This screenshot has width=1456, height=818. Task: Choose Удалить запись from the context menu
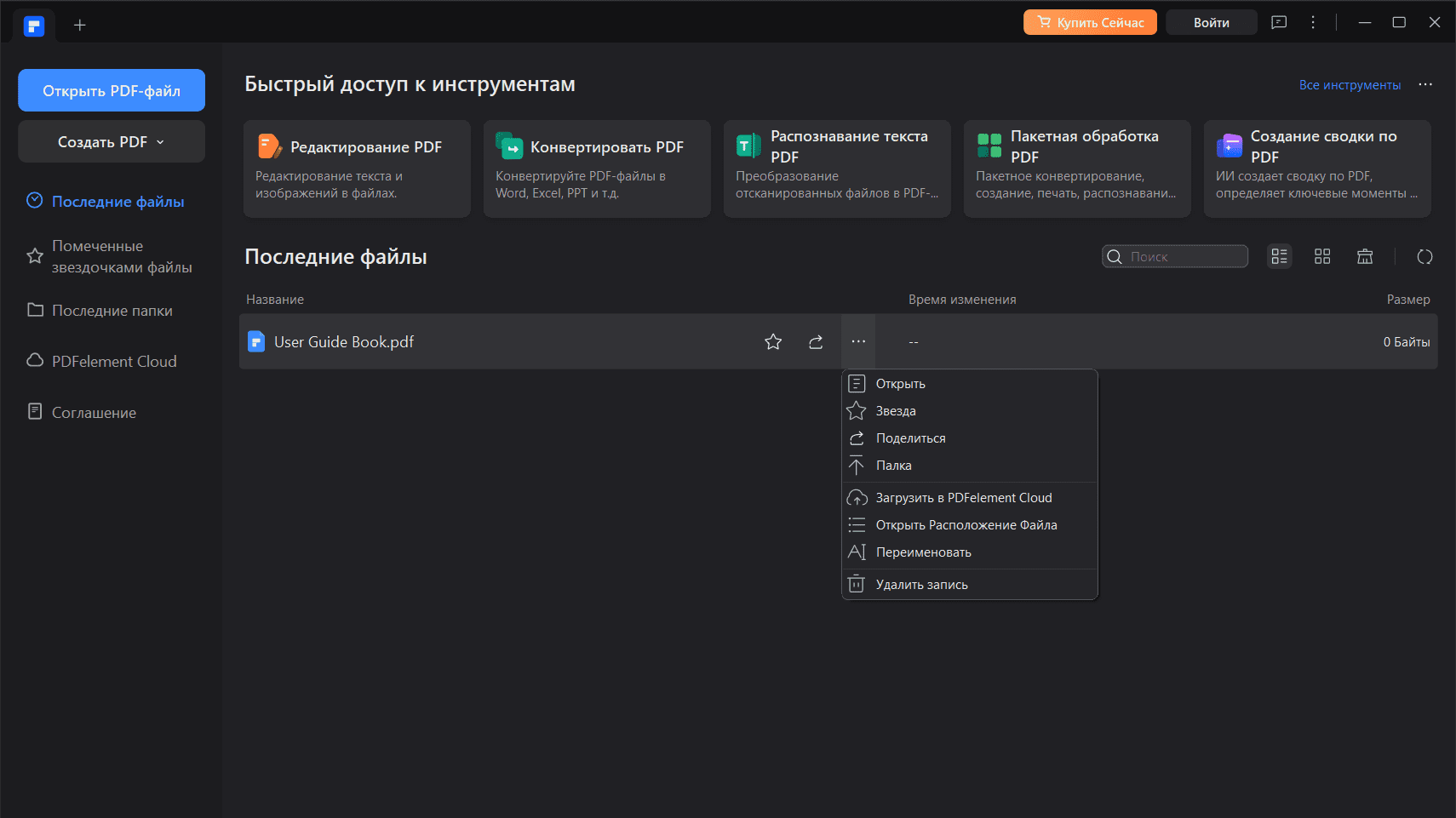tap(922, 585)
